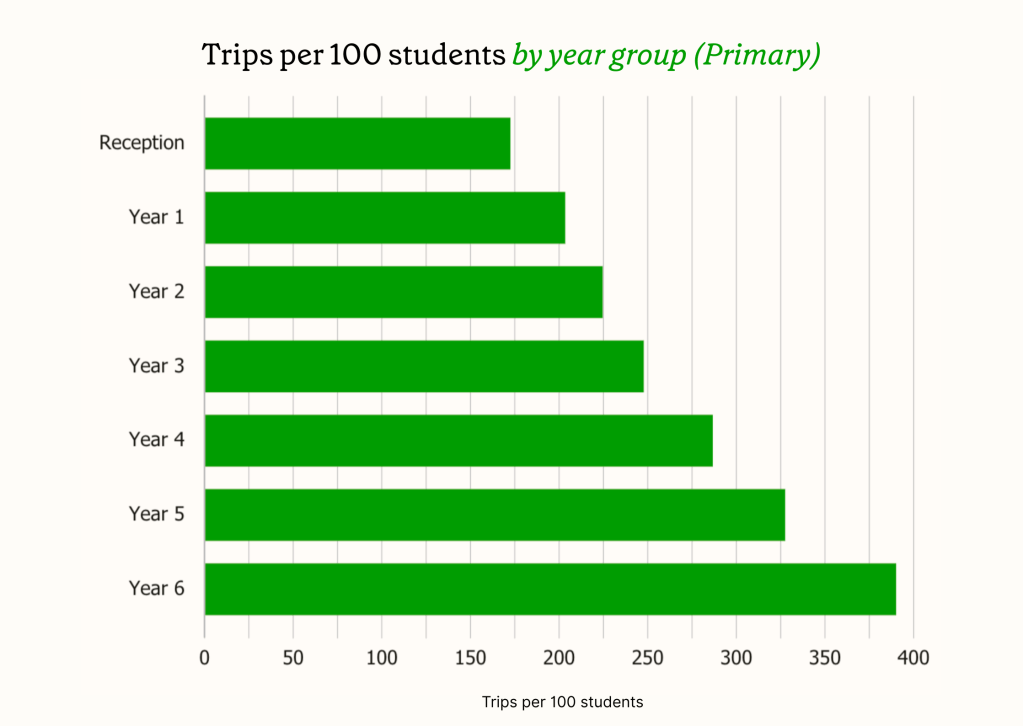Click the longest bar, Year 6
The image size is (1023, 726).
coord(550,588)
